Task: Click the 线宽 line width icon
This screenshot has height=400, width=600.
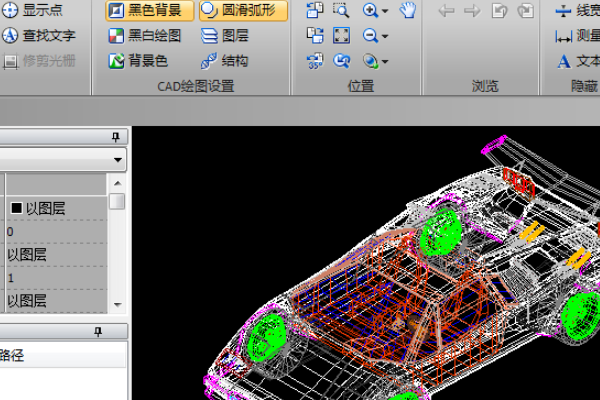Action: point(563,11)
